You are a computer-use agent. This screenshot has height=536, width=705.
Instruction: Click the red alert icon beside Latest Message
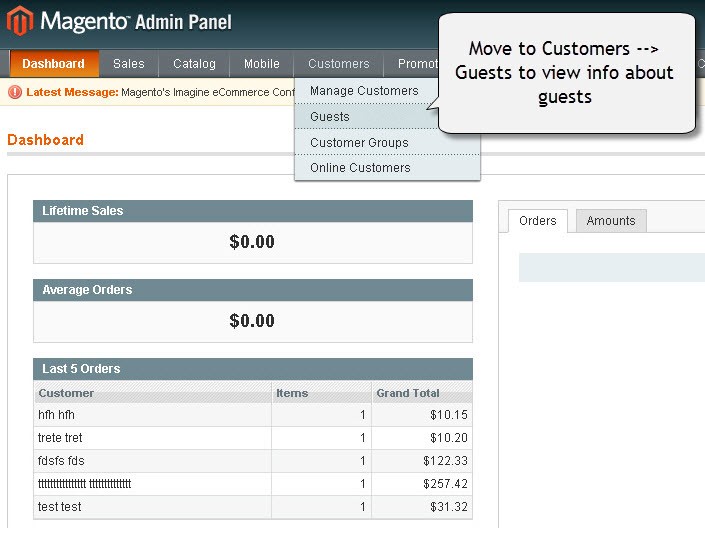click(x=15, y=92)
